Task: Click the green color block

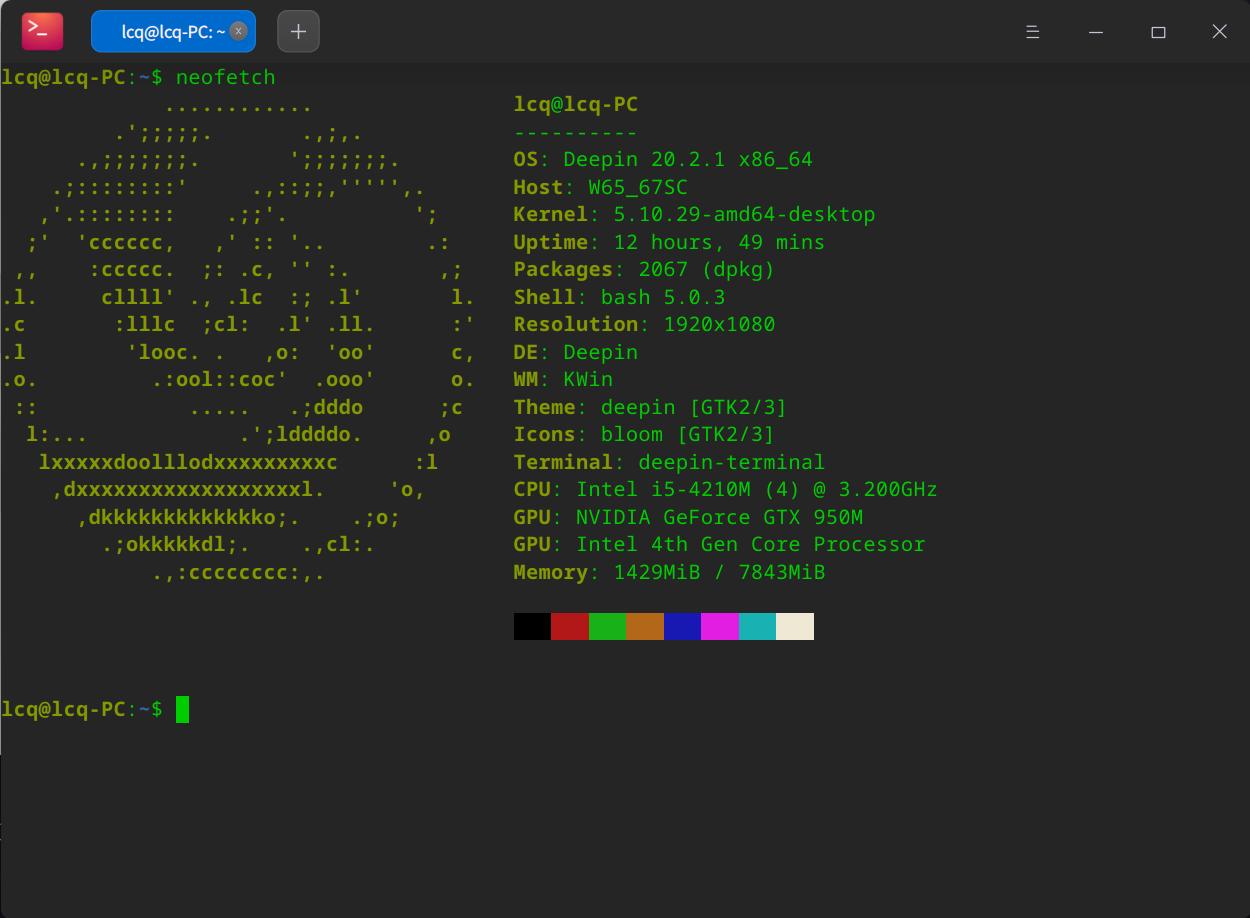Action: (607, 626)
